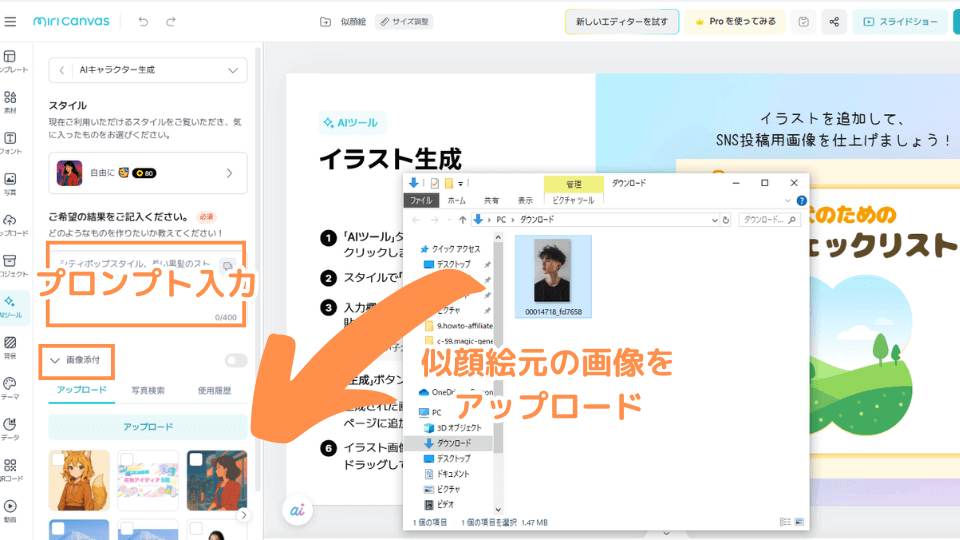Switch to the 使用履歴 tab
This screenshot has height=540, width=960.
pyautogui.click(x=214, y=391)
